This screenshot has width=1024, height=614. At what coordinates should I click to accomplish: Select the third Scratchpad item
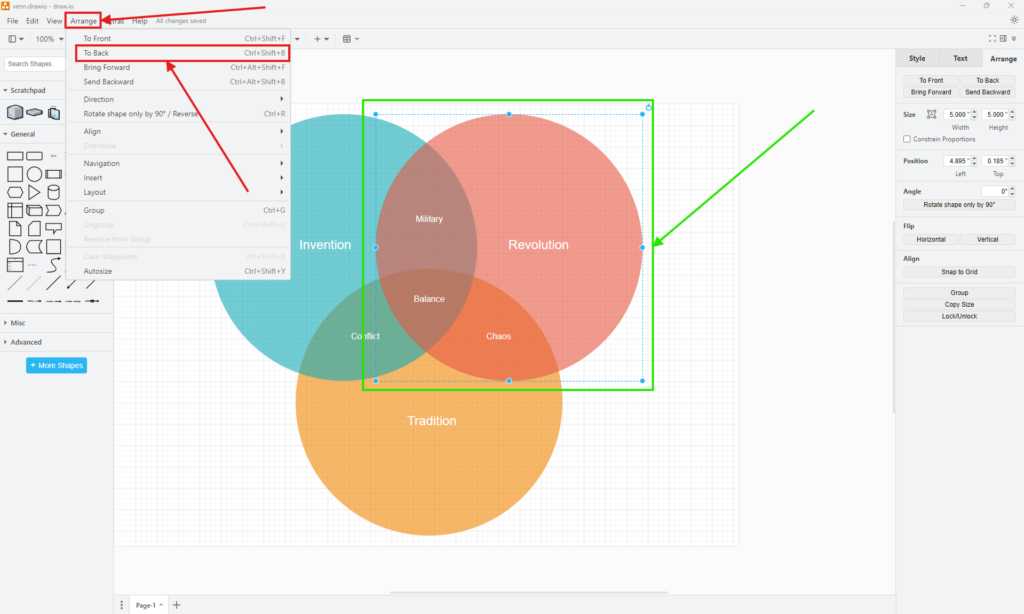54,113
